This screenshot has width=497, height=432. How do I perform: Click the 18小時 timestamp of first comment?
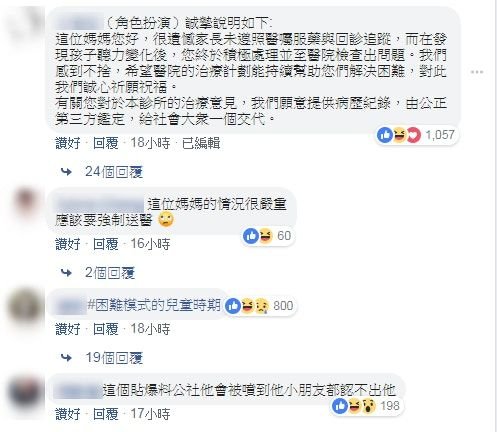pyautogui.click(x=150, y=143)
